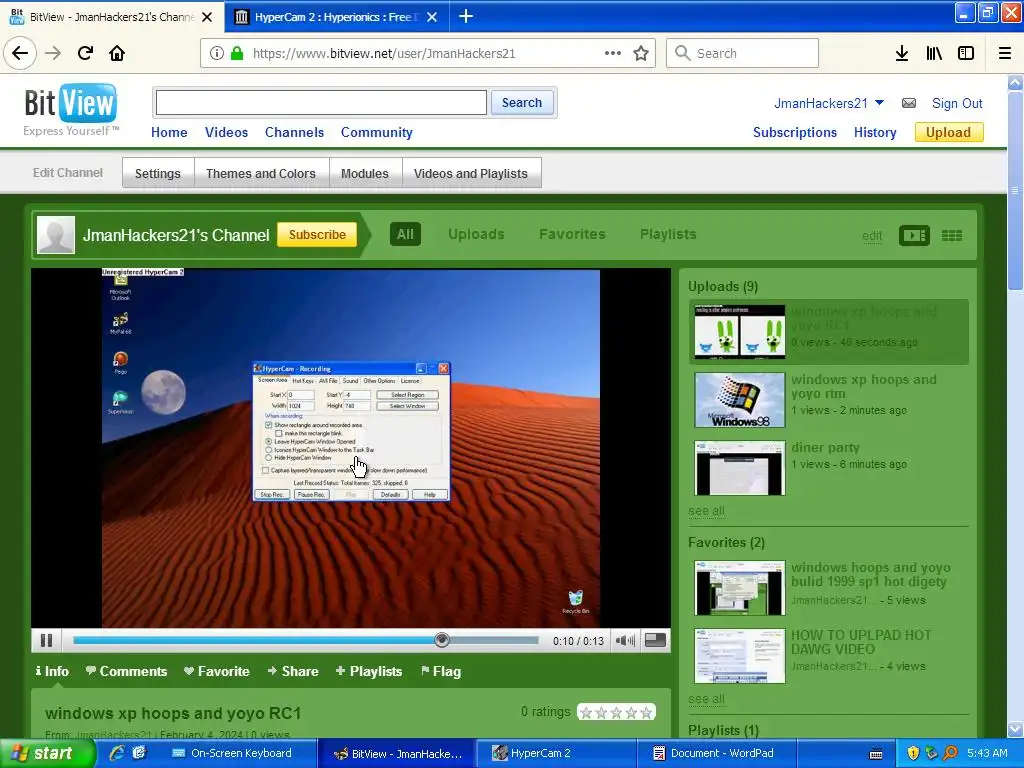Open the BitView inbox envelope icon
Screen dimensions: 1024x768
point(908,103)
